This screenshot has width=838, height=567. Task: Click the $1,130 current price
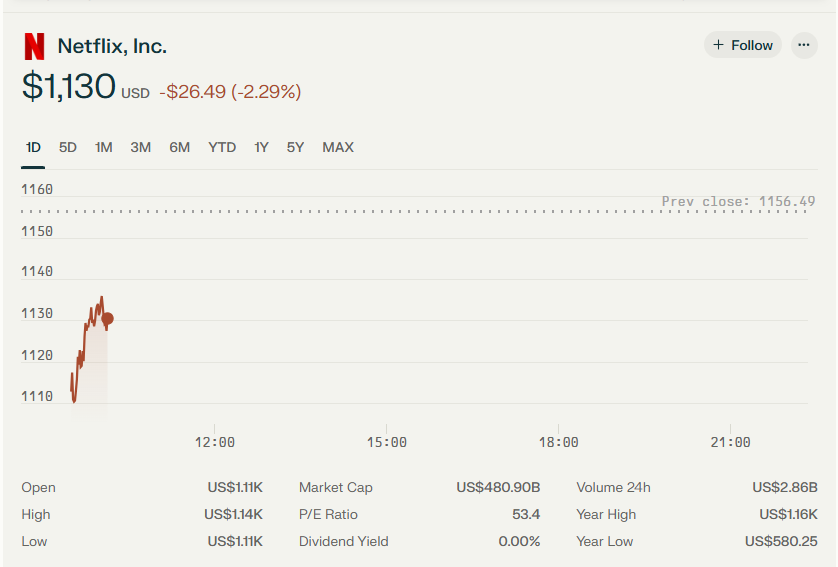point(68,87)
